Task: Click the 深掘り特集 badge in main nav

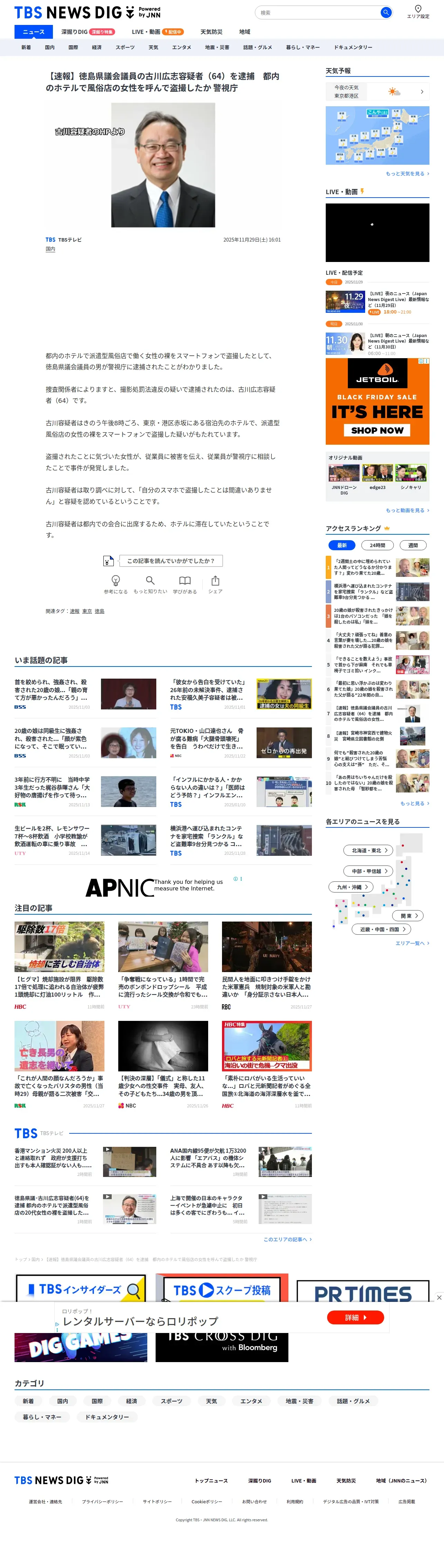Action: (102, 31)
